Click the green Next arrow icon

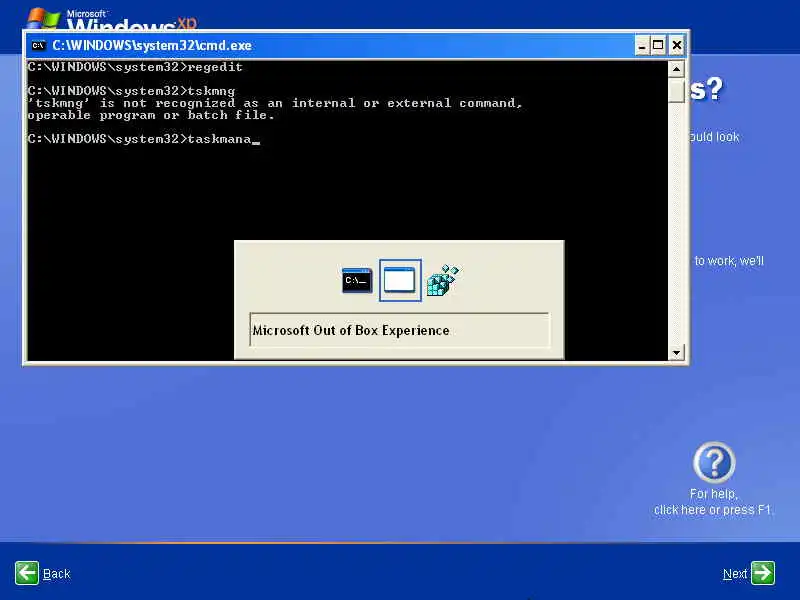tap(763, 572)
